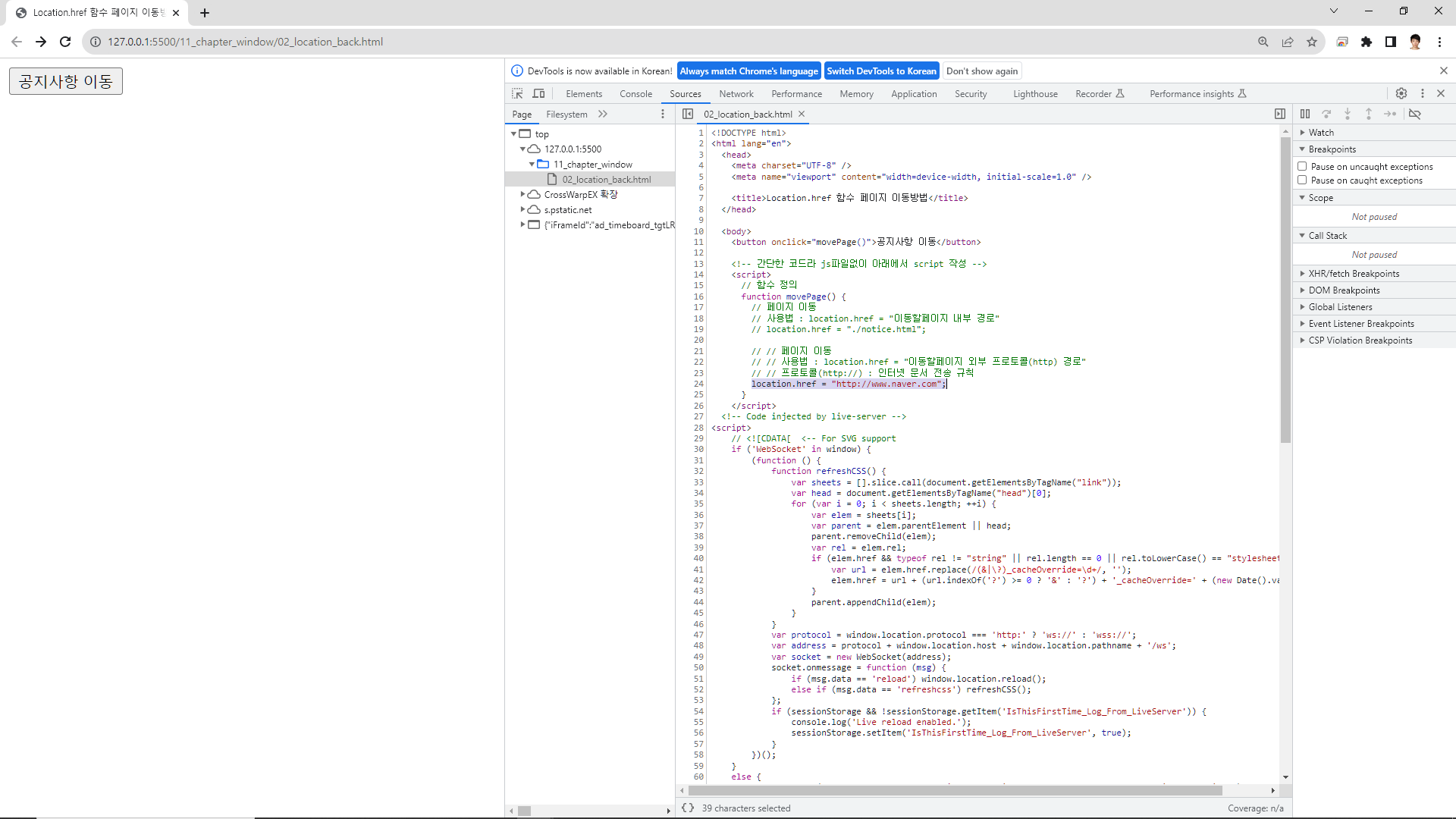Viewport: 1456px width, 819px height.
Task: Open the Network tab
Action: tap(736, 93)
